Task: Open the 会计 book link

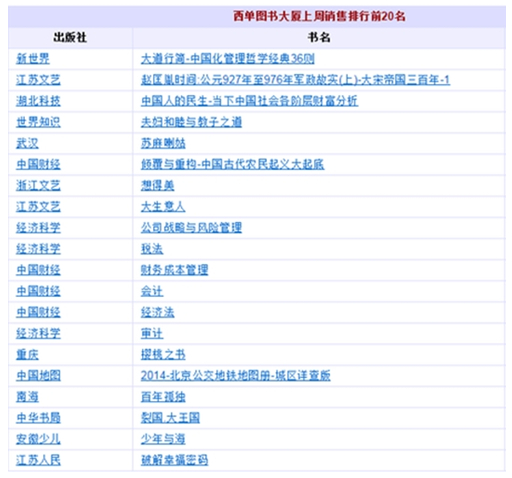Action: pyautogui.click(x=152, y=291)
